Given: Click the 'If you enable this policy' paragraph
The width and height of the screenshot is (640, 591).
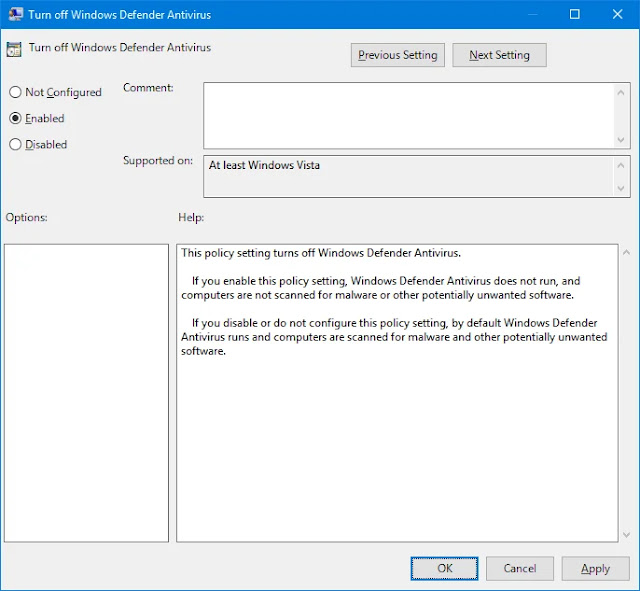Looking at the screenshot, I should tap(381, 288).
